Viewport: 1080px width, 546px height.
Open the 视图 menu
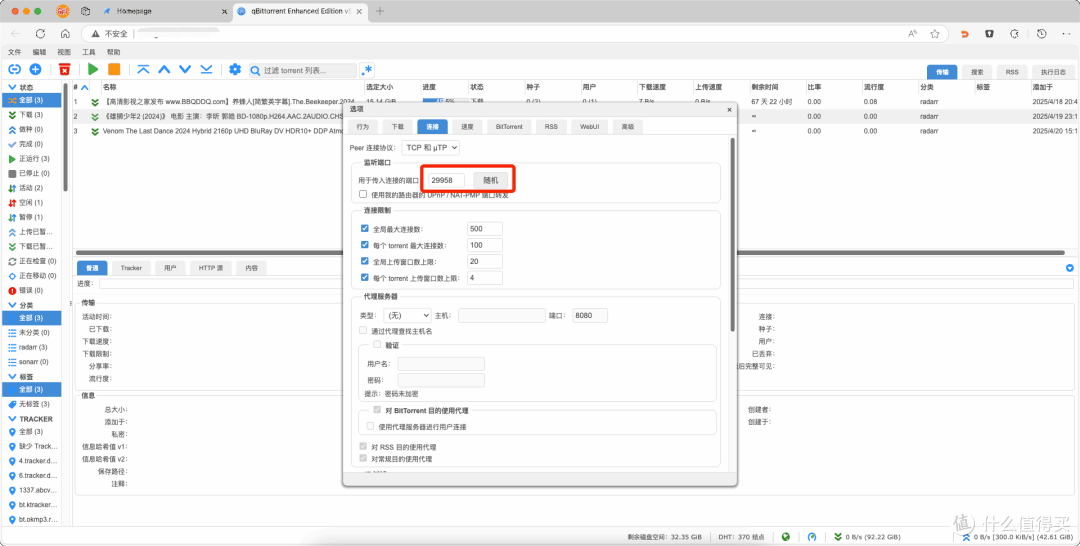(64, 52)
